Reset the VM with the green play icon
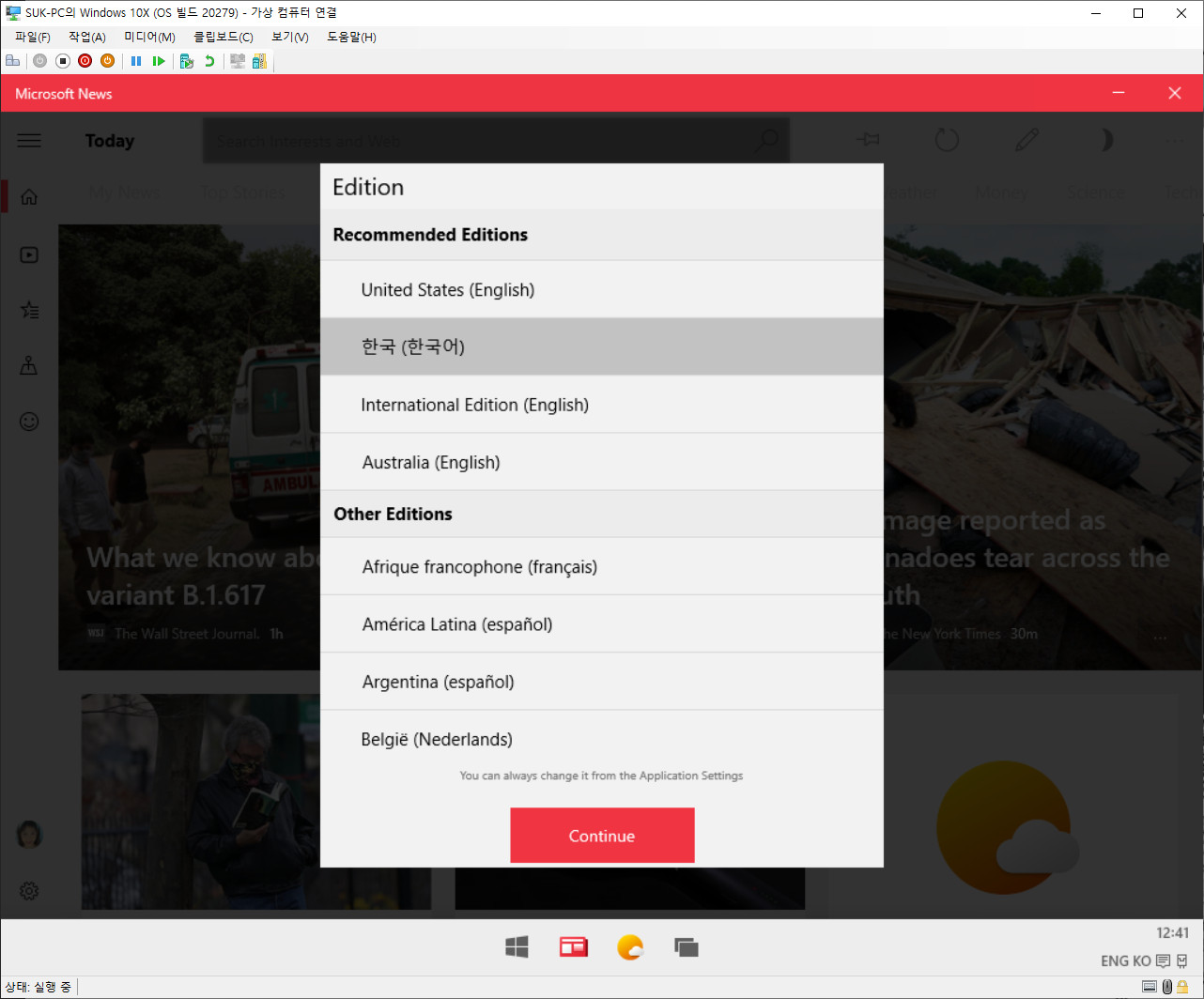1204x999 pixels. 159,61
